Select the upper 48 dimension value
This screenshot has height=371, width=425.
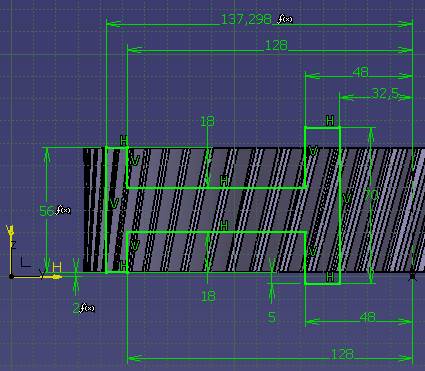(x=360, y=72)
